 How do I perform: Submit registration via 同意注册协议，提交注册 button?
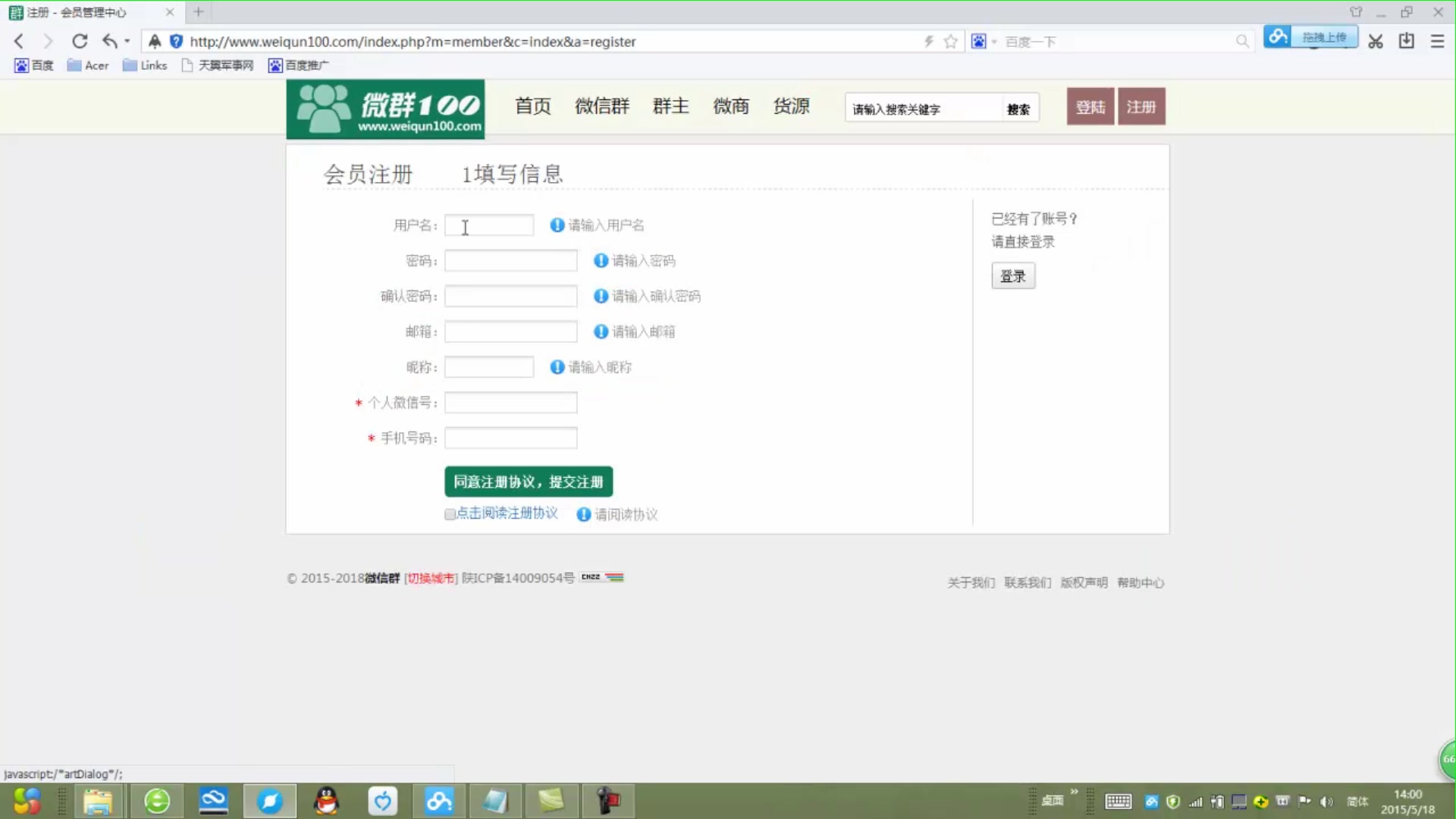tap(528, 481)
